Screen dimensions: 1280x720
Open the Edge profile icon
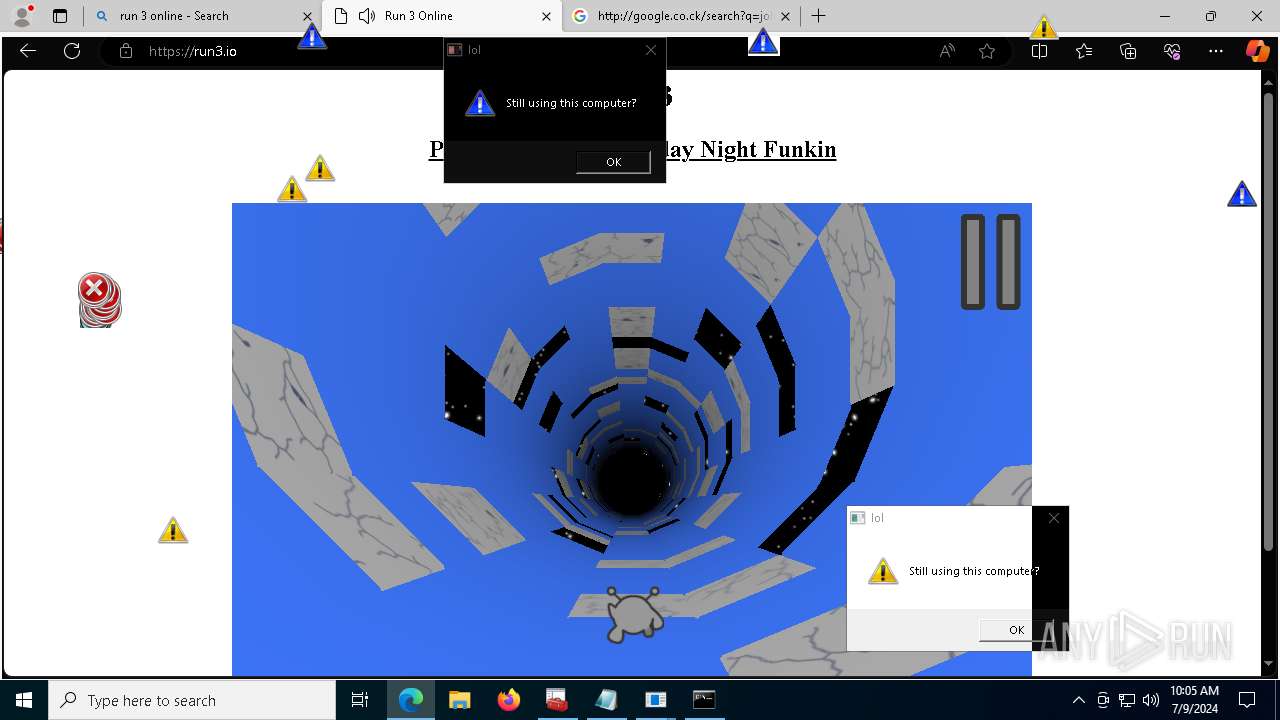point(22,16)
